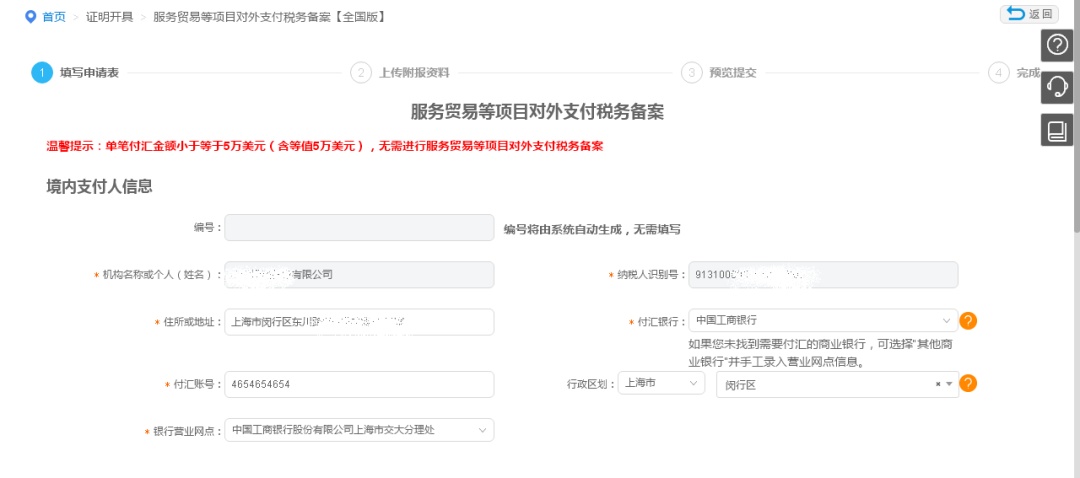Image resolution: width=1080 pixels, height=478 pixels.
Task: Clear the 闵行区 selection with the × icon
Action: coord(938,384)
